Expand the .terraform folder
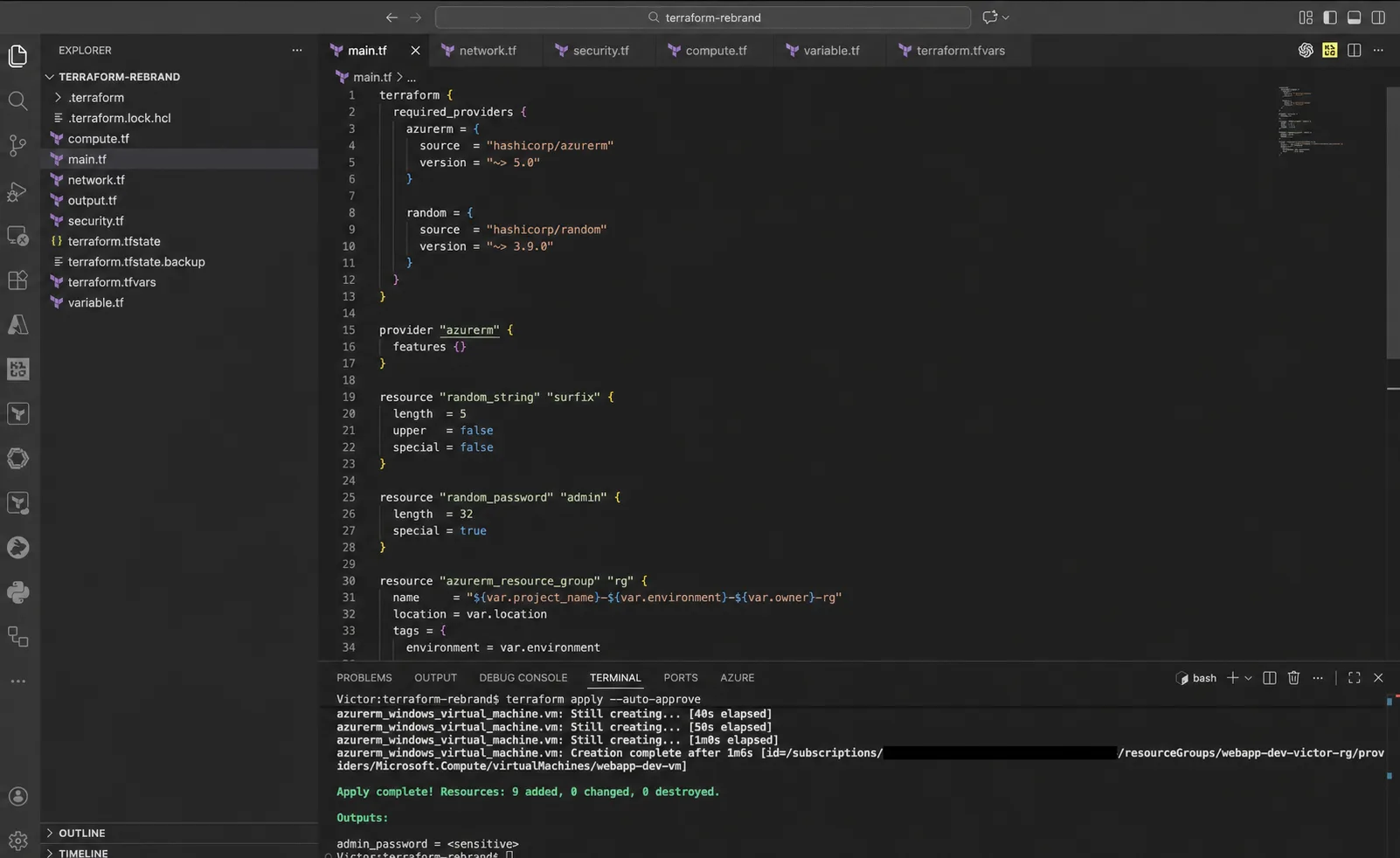Image resolution: width=1400 pixels, height=858 pixels. coord(58,98)
